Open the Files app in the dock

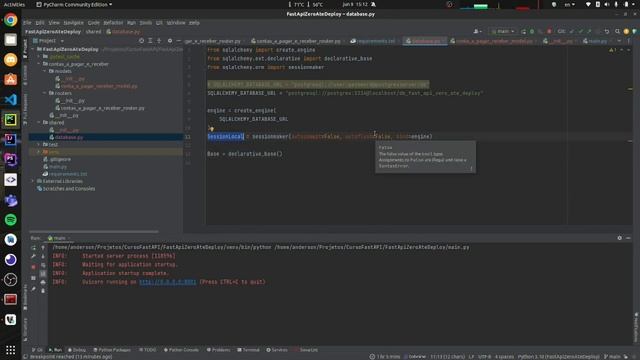[x=11, y=40]
